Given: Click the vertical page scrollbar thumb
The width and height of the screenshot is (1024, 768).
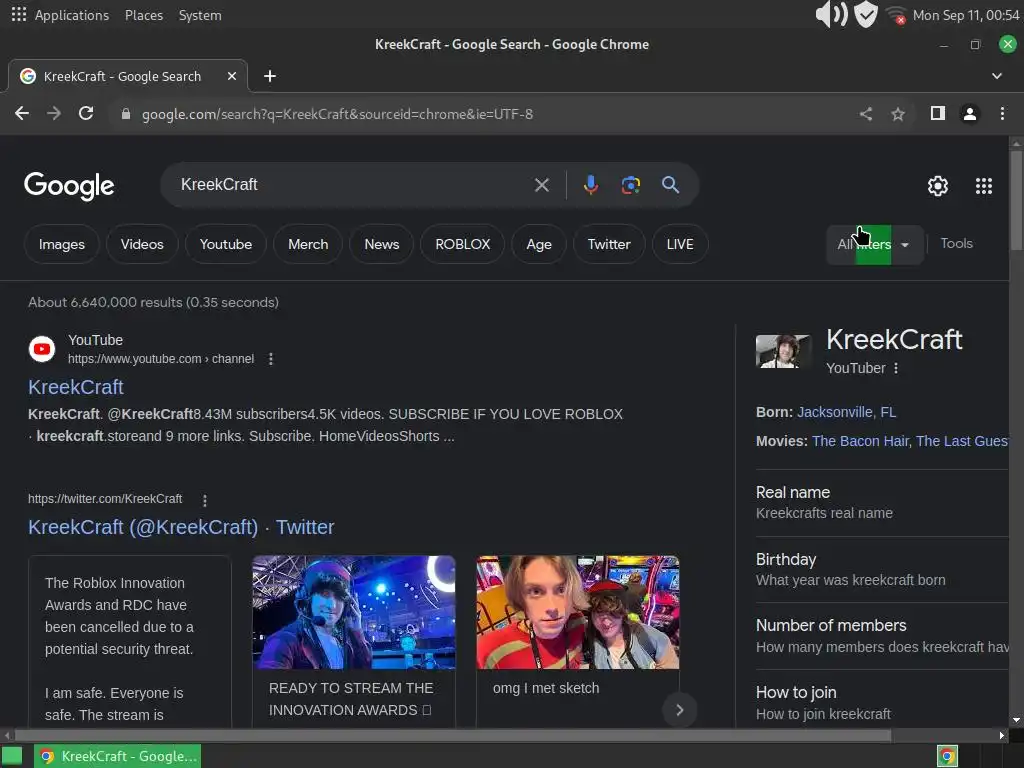Looking at the screenshot, I should (1016, 199).
